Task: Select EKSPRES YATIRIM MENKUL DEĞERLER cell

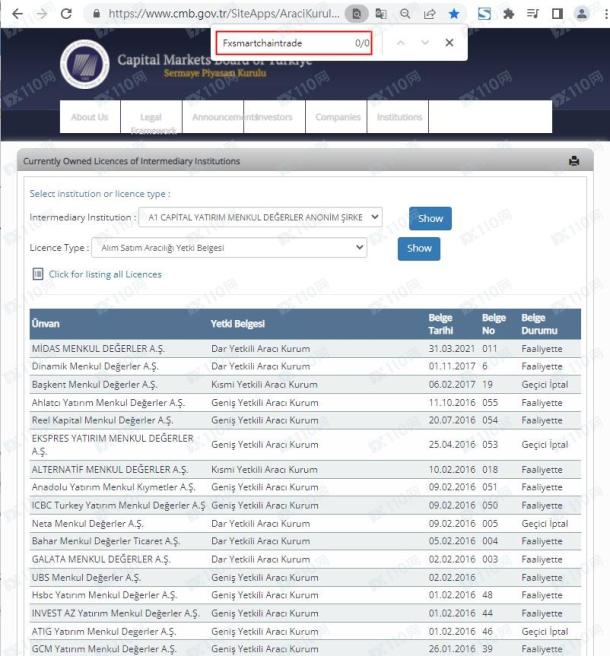Action: point(113,445)
